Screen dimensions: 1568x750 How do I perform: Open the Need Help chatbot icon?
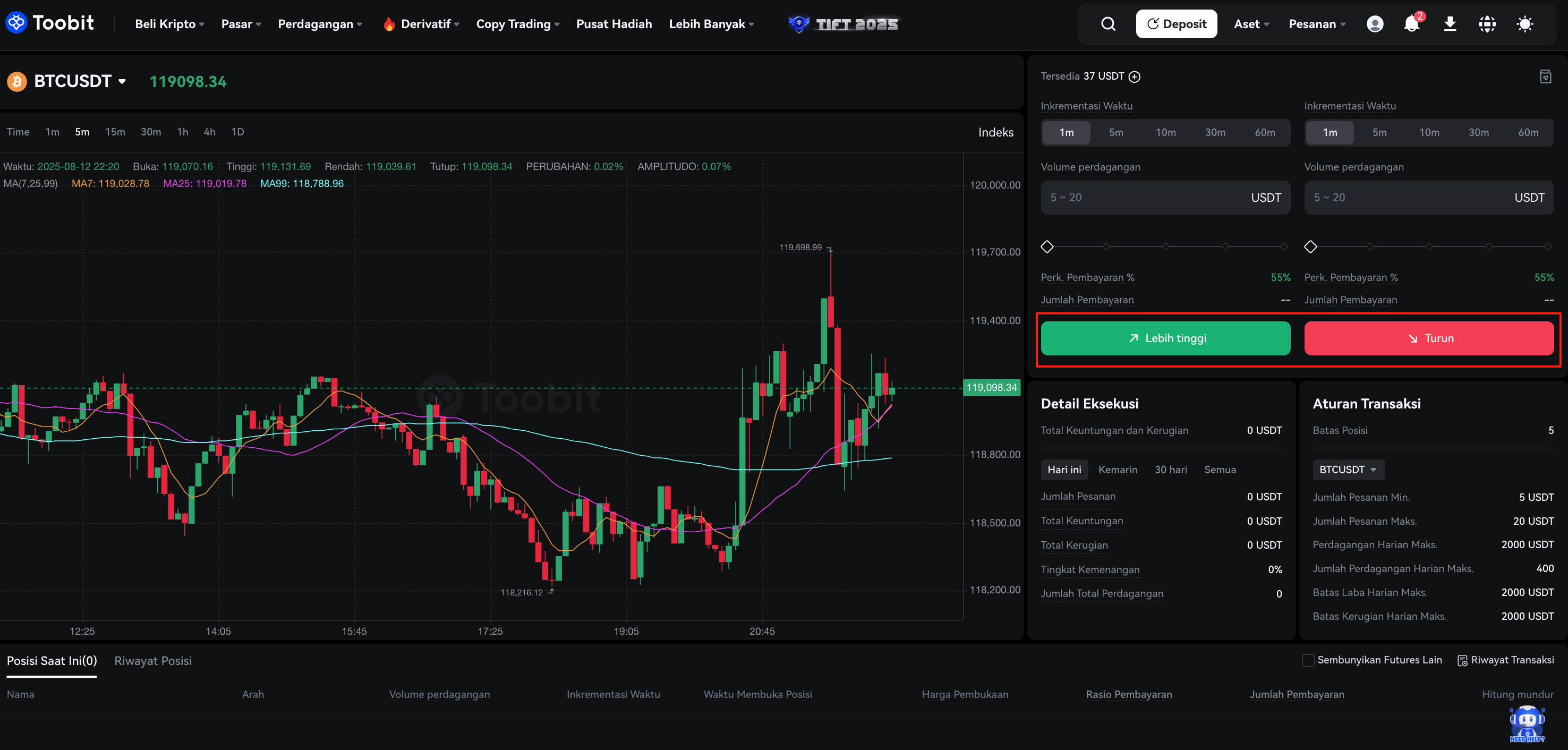tap(1527, 723)
